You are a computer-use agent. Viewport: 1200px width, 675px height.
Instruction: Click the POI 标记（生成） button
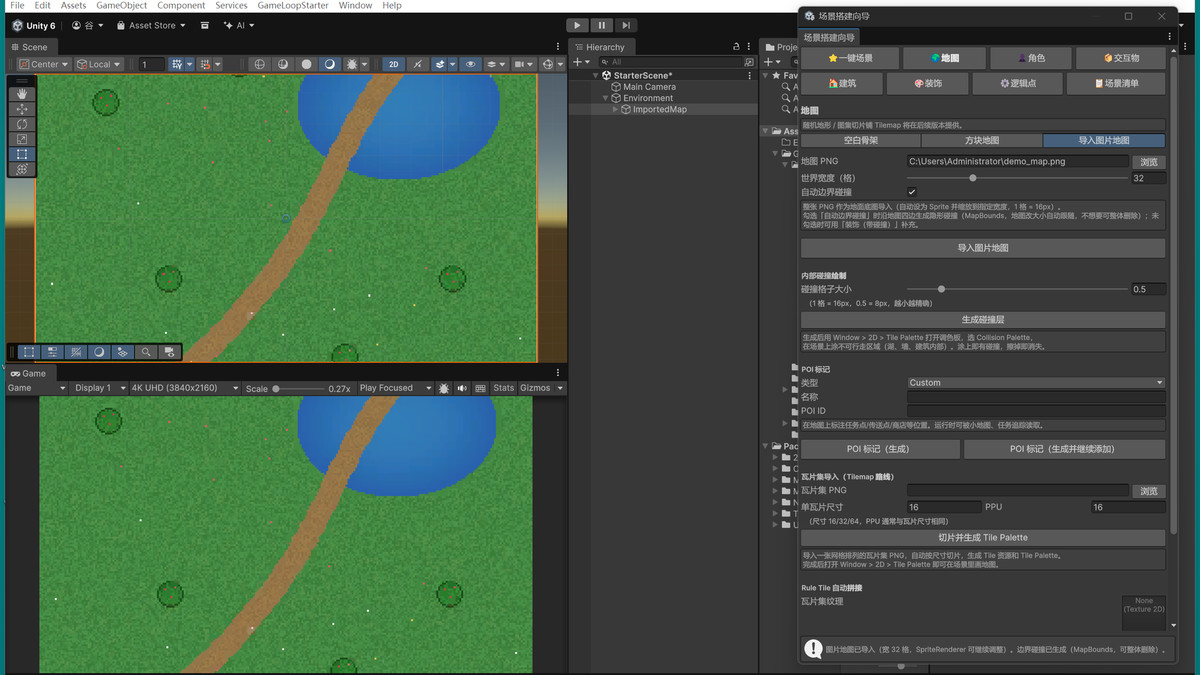880,449
